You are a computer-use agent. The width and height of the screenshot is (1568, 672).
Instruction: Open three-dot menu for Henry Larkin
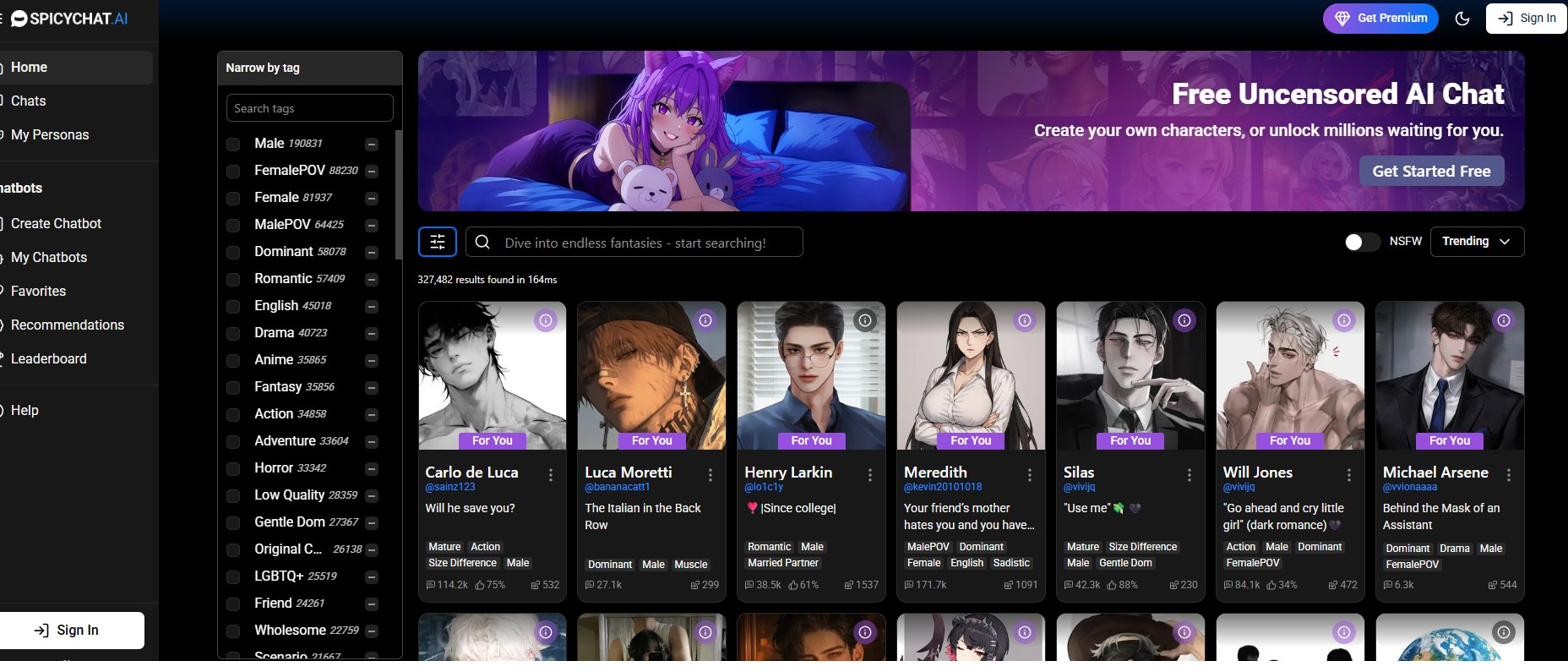pyautogui.click(x=870, y=475)
